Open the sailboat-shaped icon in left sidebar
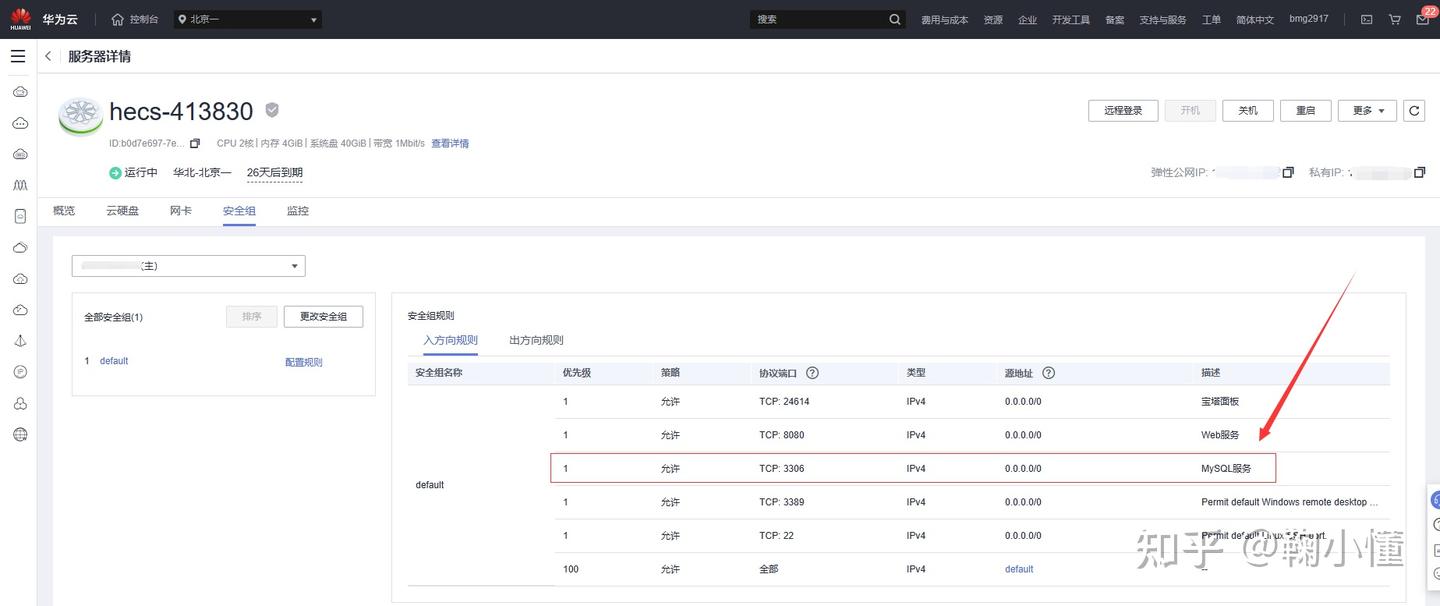1440x606 pixels. pos(19,341)
